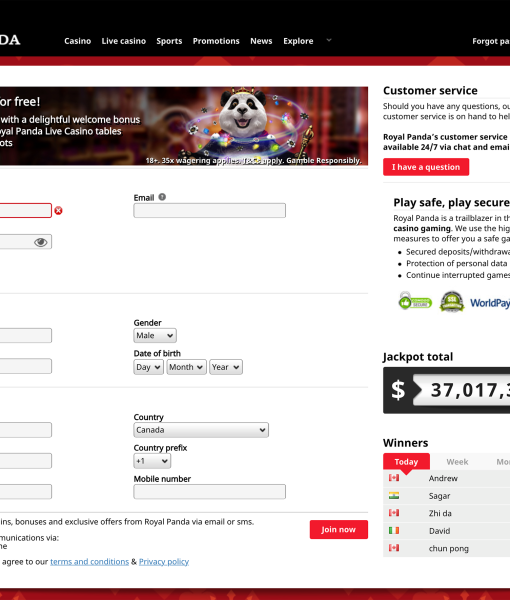
Task: Select the Today winners tab
Action: [x=406, y=461]
